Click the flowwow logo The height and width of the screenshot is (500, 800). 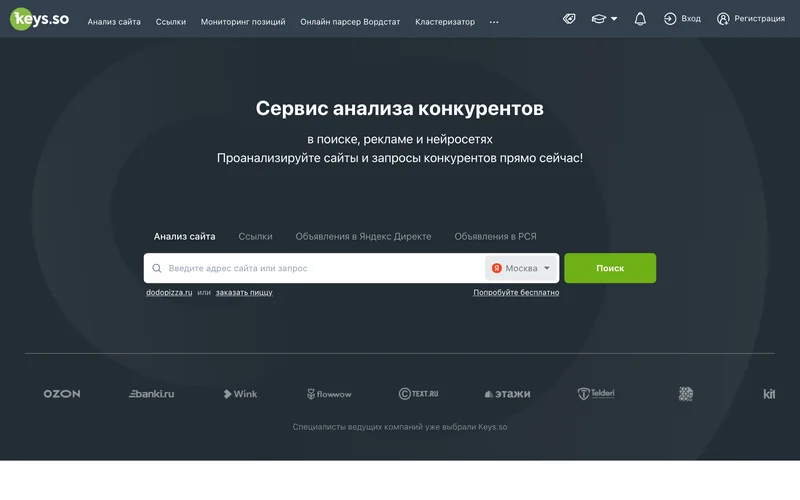click(329, 394)
